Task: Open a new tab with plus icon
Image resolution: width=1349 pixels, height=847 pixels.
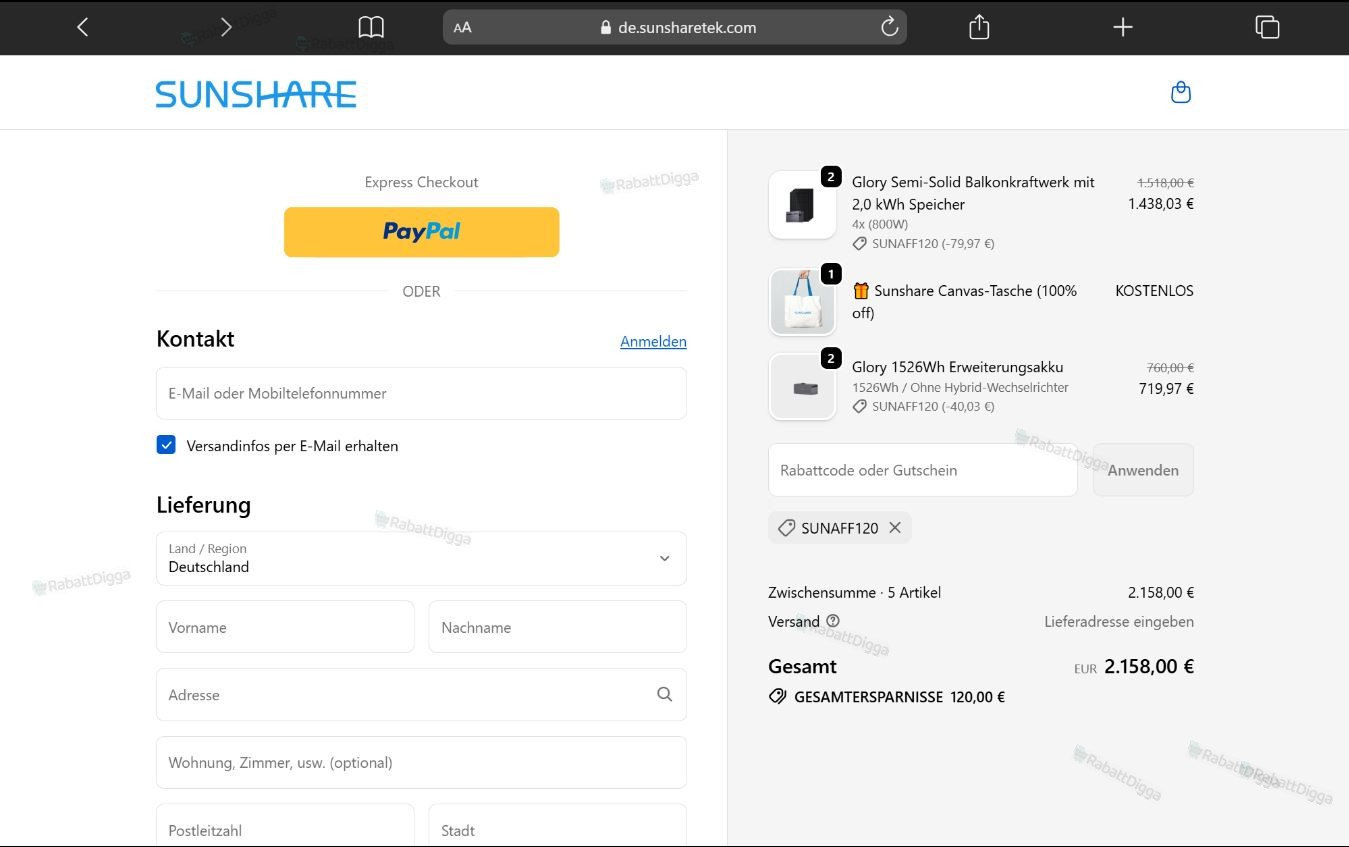Action: pyautogui.click(x=1123, y=27)
